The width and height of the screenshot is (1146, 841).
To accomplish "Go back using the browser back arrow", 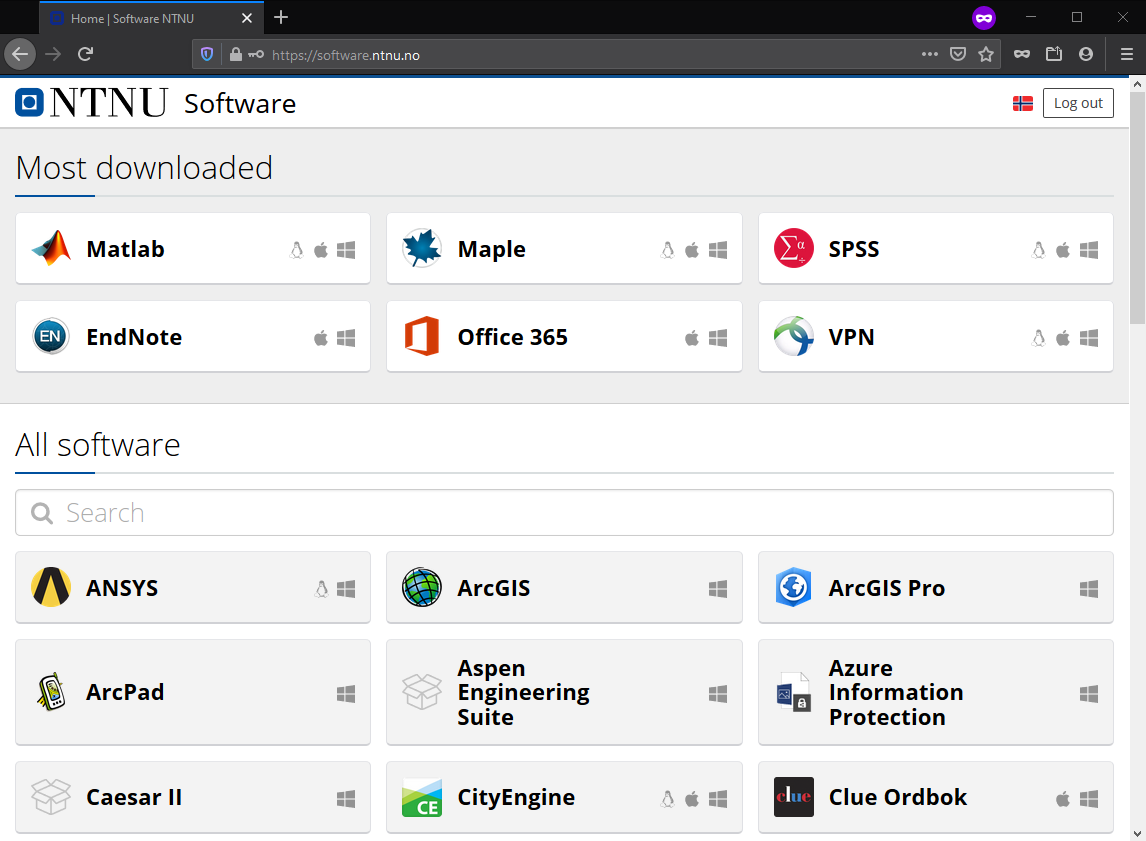I will (20, 54).
